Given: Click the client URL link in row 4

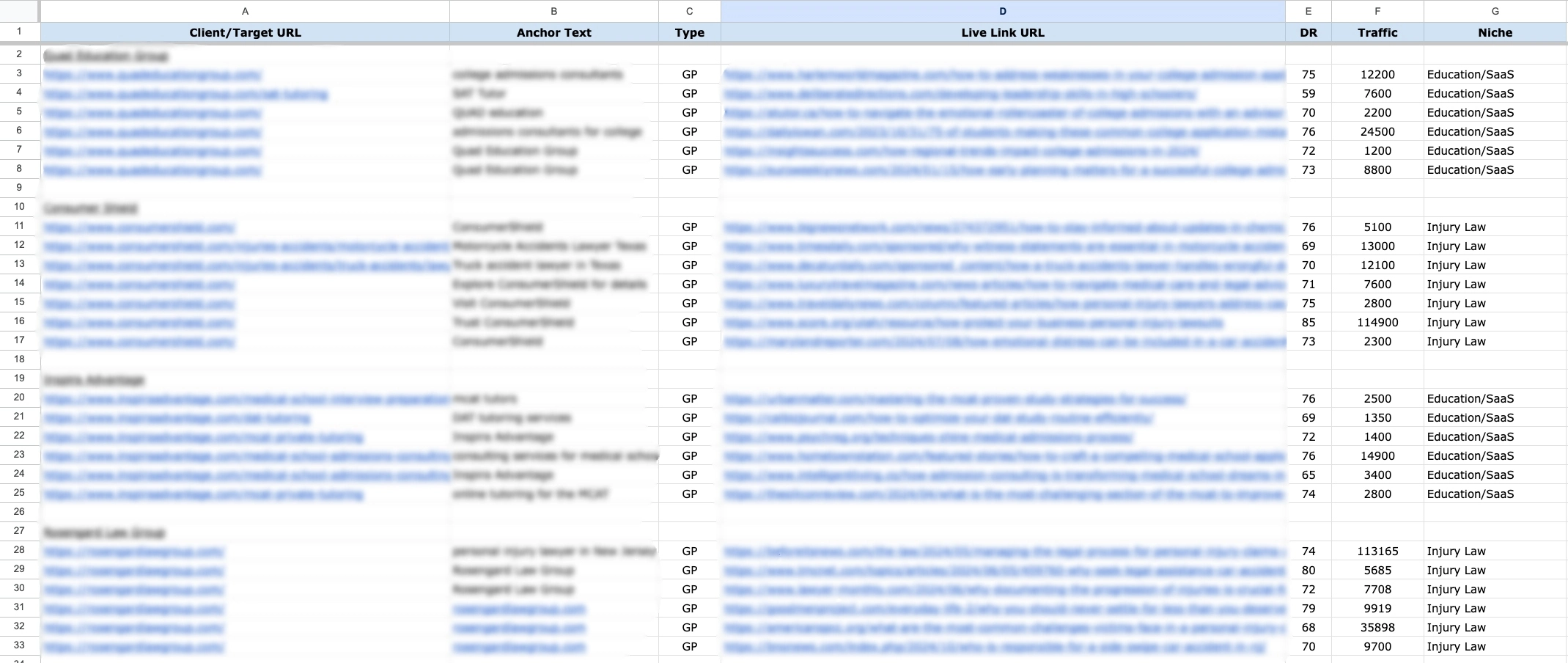Looking at the screenshot, I should click(x=185, y=94).
